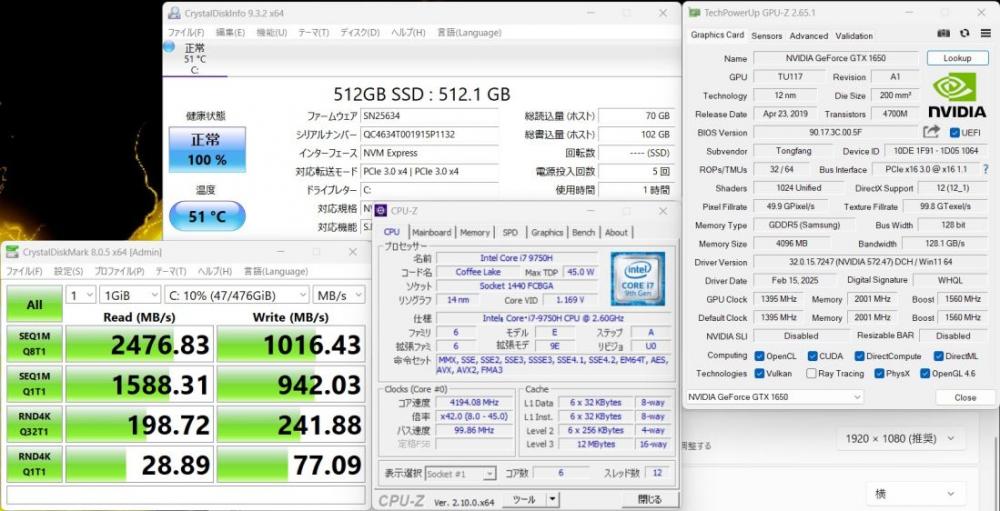Run the RND4K Q32T1 test button
Screen dimensions: 1000x511
point(34,424)
